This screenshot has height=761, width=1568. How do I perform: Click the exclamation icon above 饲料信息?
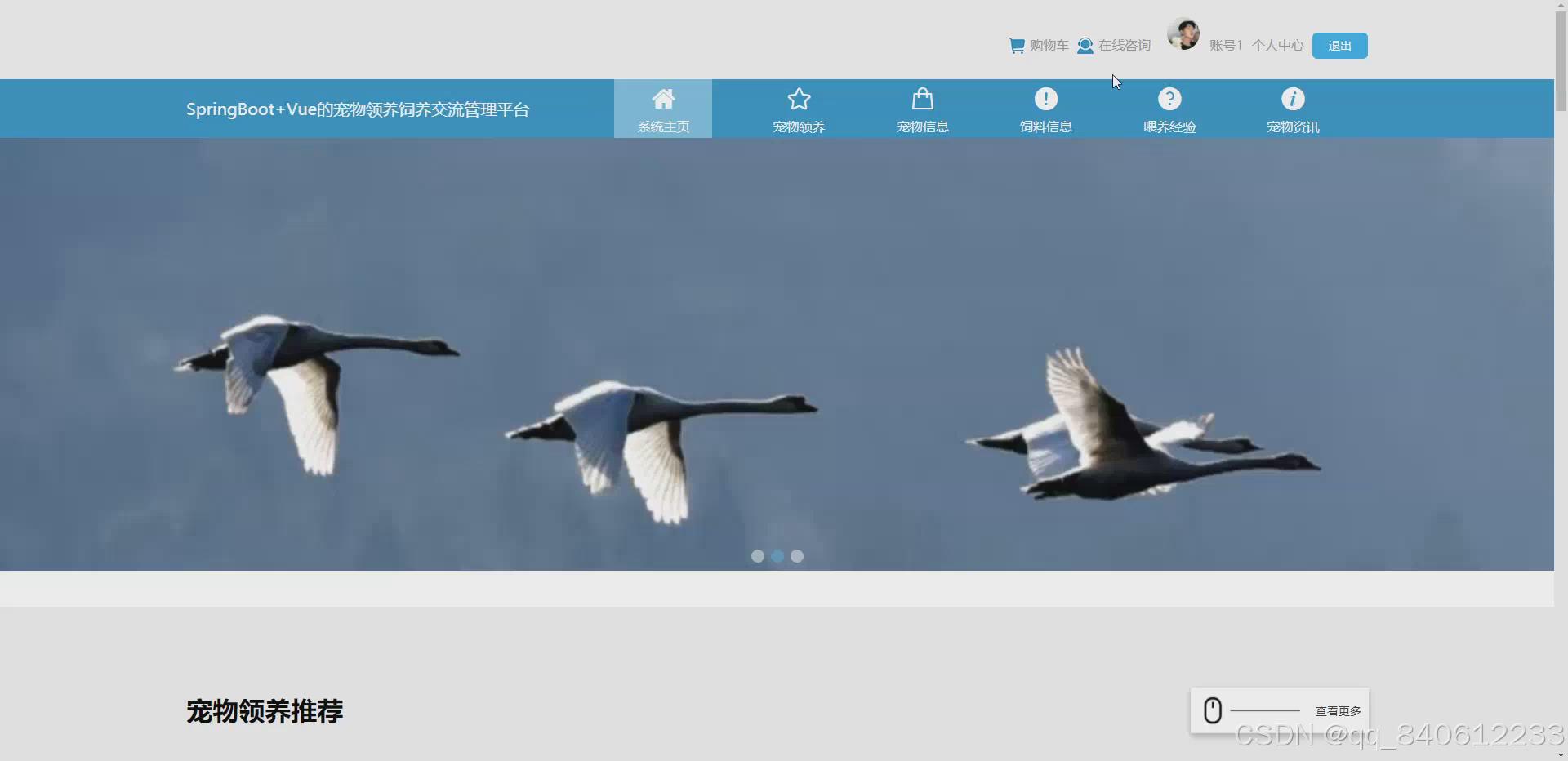click(1046, 99)
